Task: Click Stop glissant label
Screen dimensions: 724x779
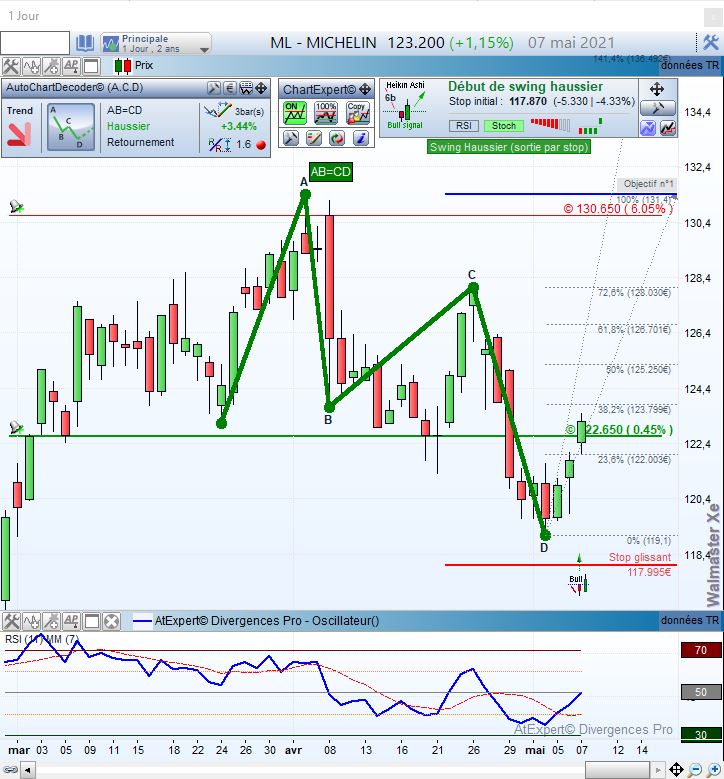Action: pyautogui.click(x=640, y=557)
